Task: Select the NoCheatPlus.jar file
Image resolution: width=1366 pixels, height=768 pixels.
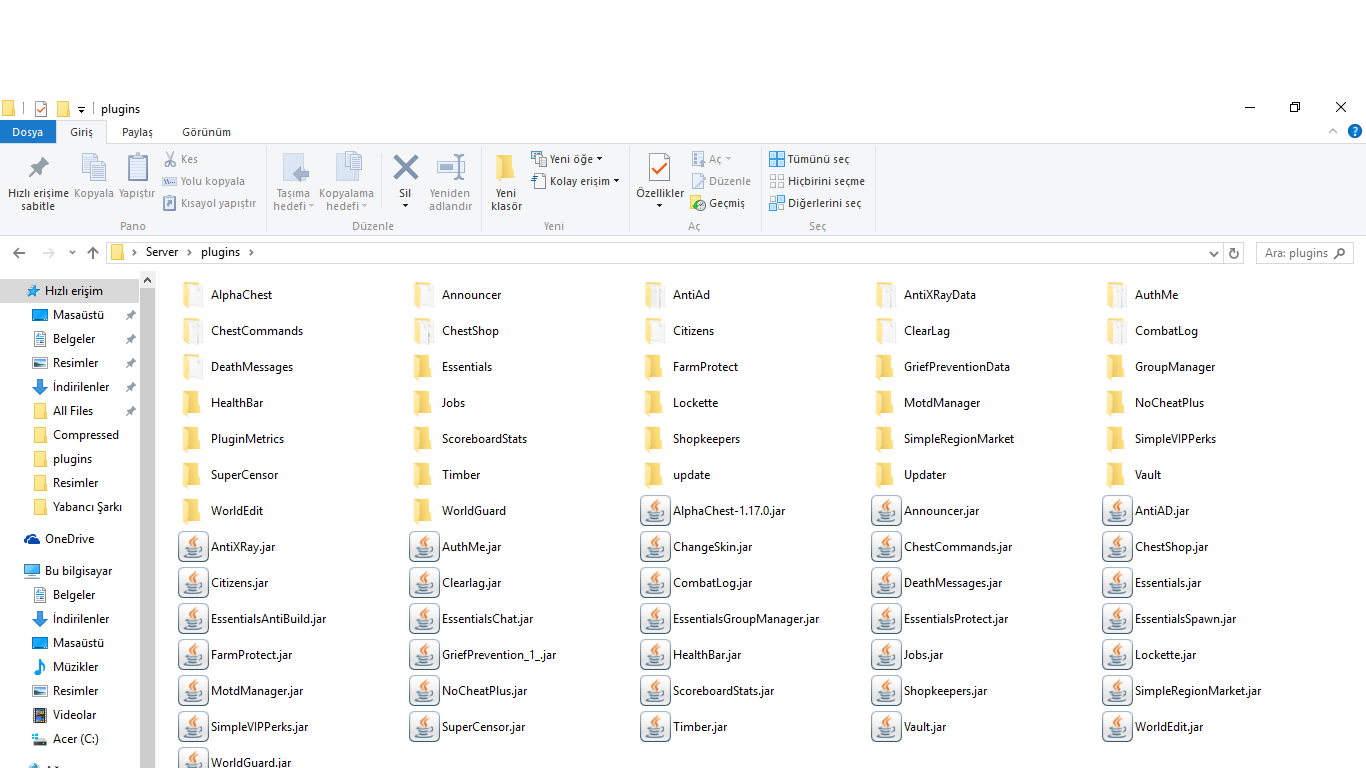Action: (x=469, y=691)
